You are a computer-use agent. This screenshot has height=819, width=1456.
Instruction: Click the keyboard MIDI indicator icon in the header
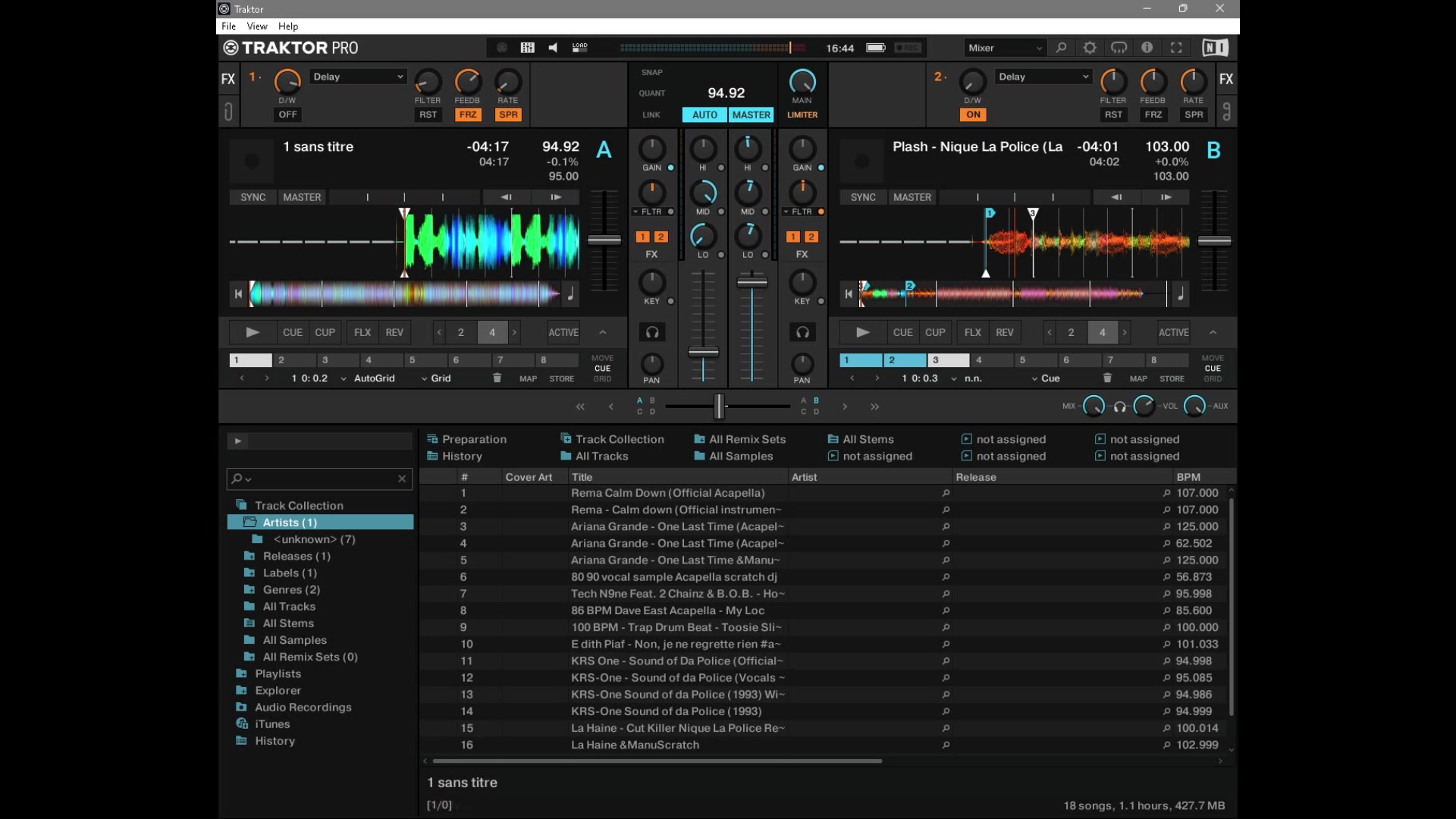528,48
